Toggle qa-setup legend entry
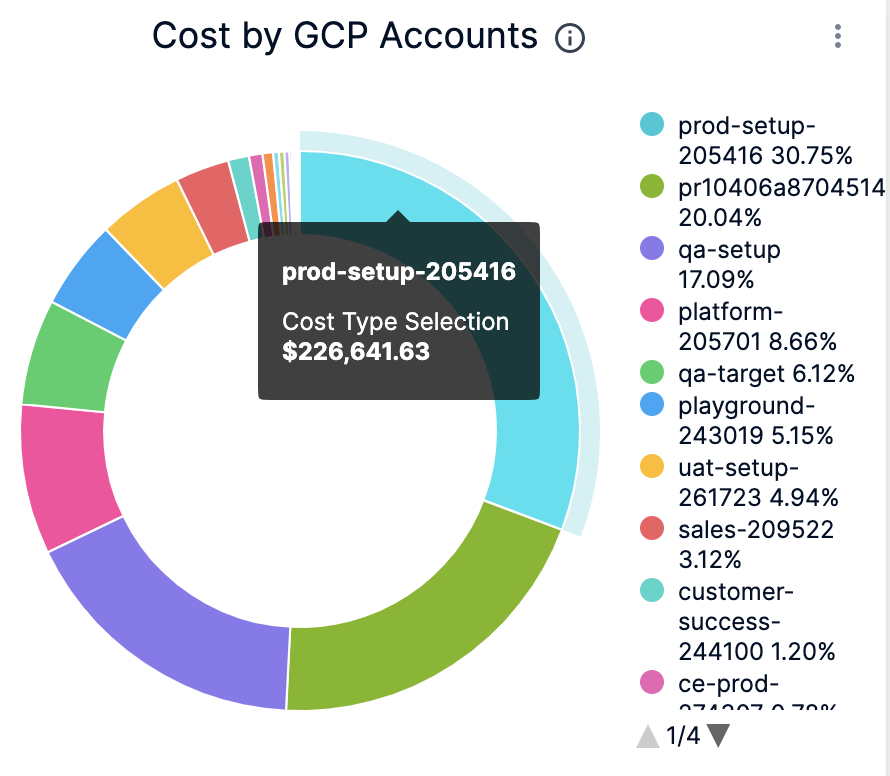The height and width of the screenshot is (776, 890). 729,263
